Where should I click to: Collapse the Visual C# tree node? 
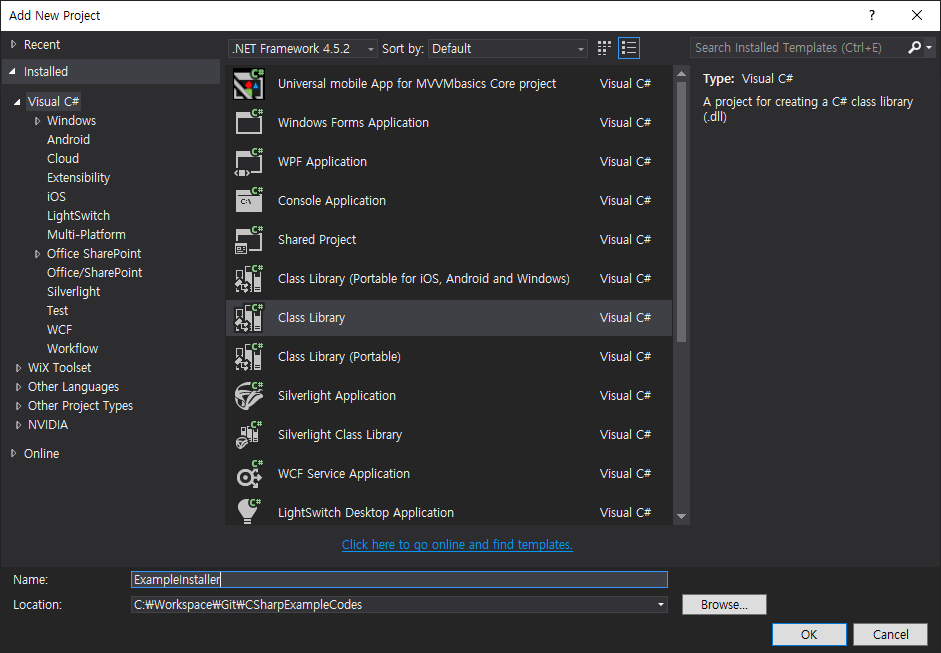click(x=17, y=102)
